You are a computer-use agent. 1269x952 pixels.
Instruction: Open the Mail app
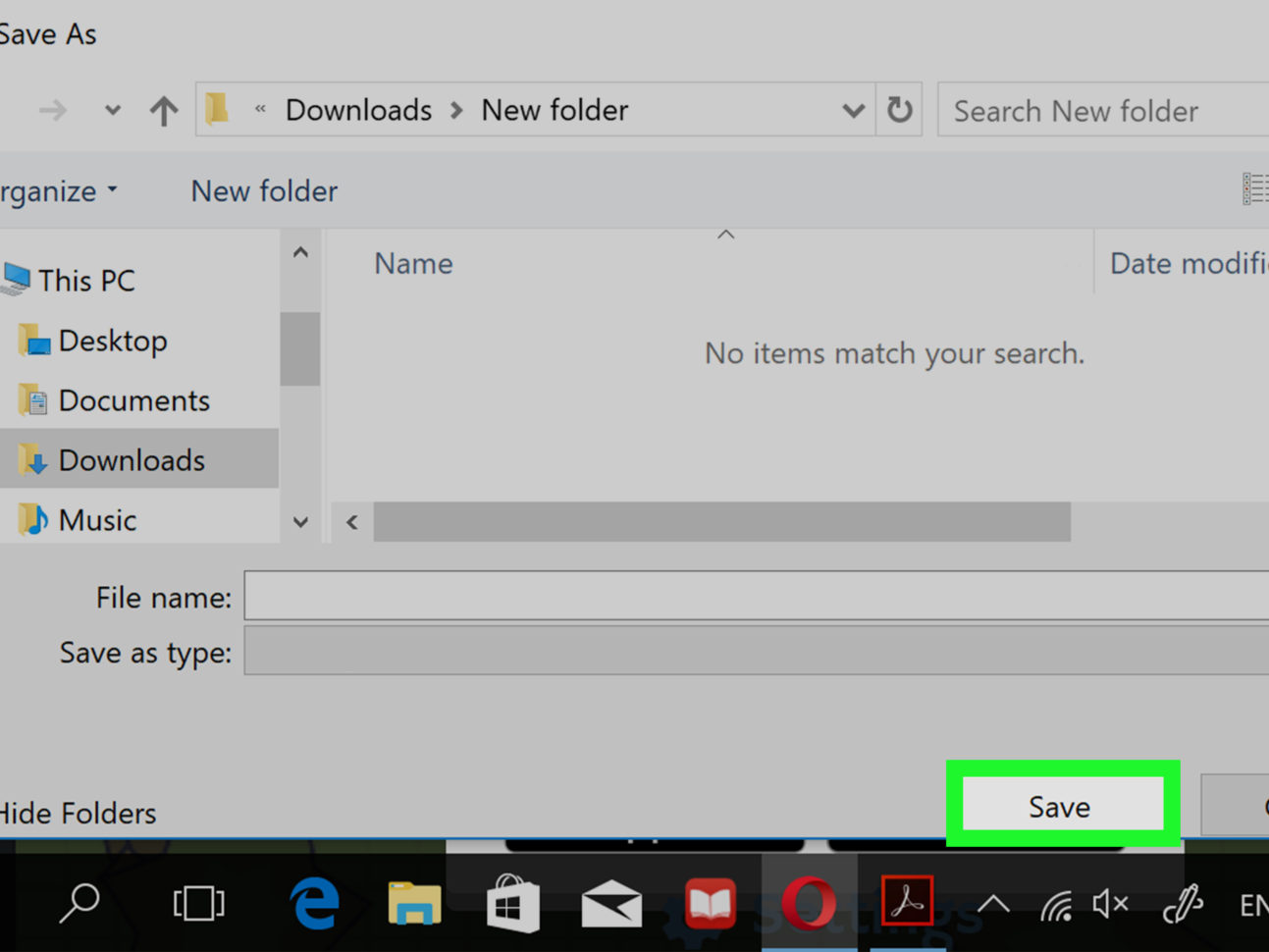click(x=610, y=903)
